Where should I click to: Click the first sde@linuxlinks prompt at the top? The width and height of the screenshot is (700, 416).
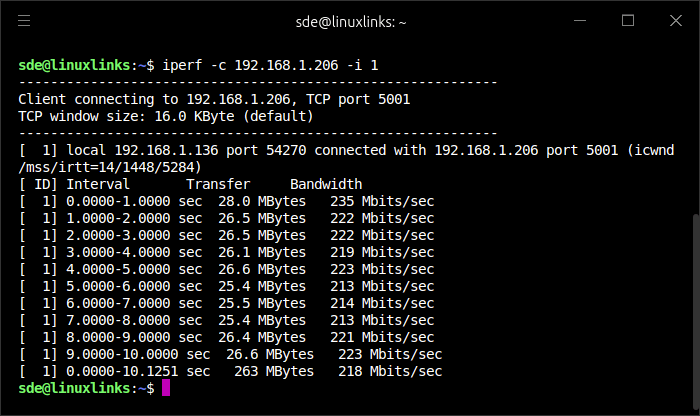coord(75,65)
